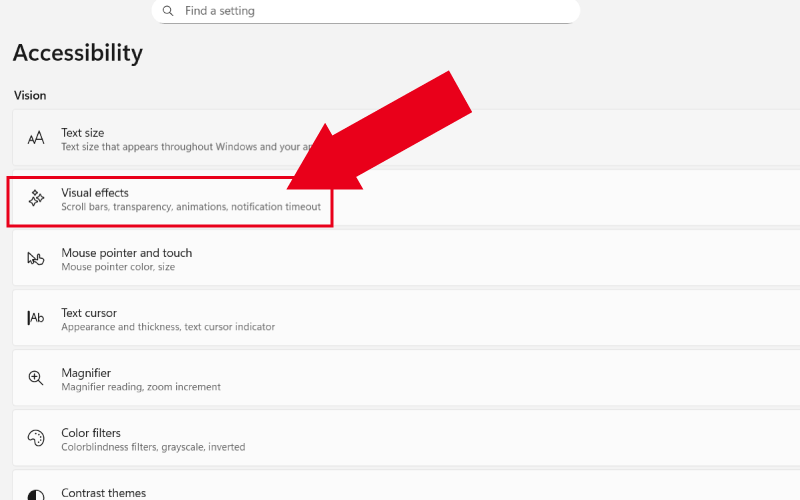800x500 pixels.
Task: Go to Mouse pointer and touch
Action: 126,253
